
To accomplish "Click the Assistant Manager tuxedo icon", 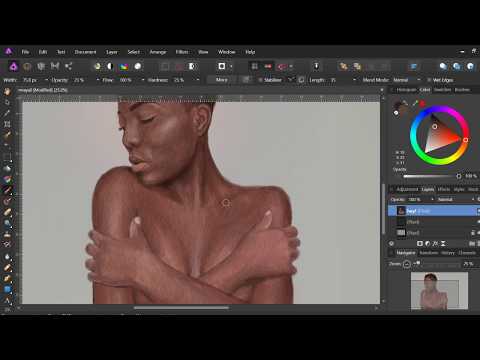I will pyautogui.click(x=316, y=66).
